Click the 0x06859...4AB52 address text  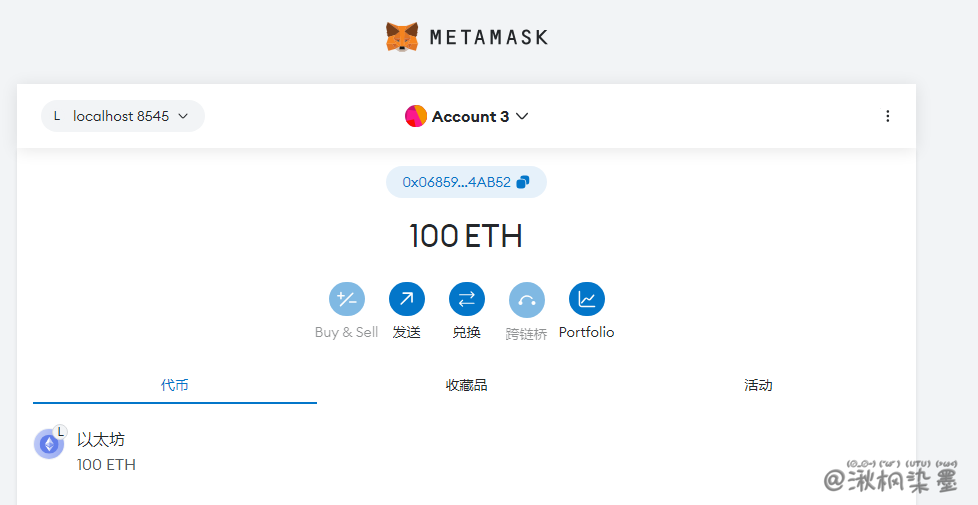coord(456,182)
